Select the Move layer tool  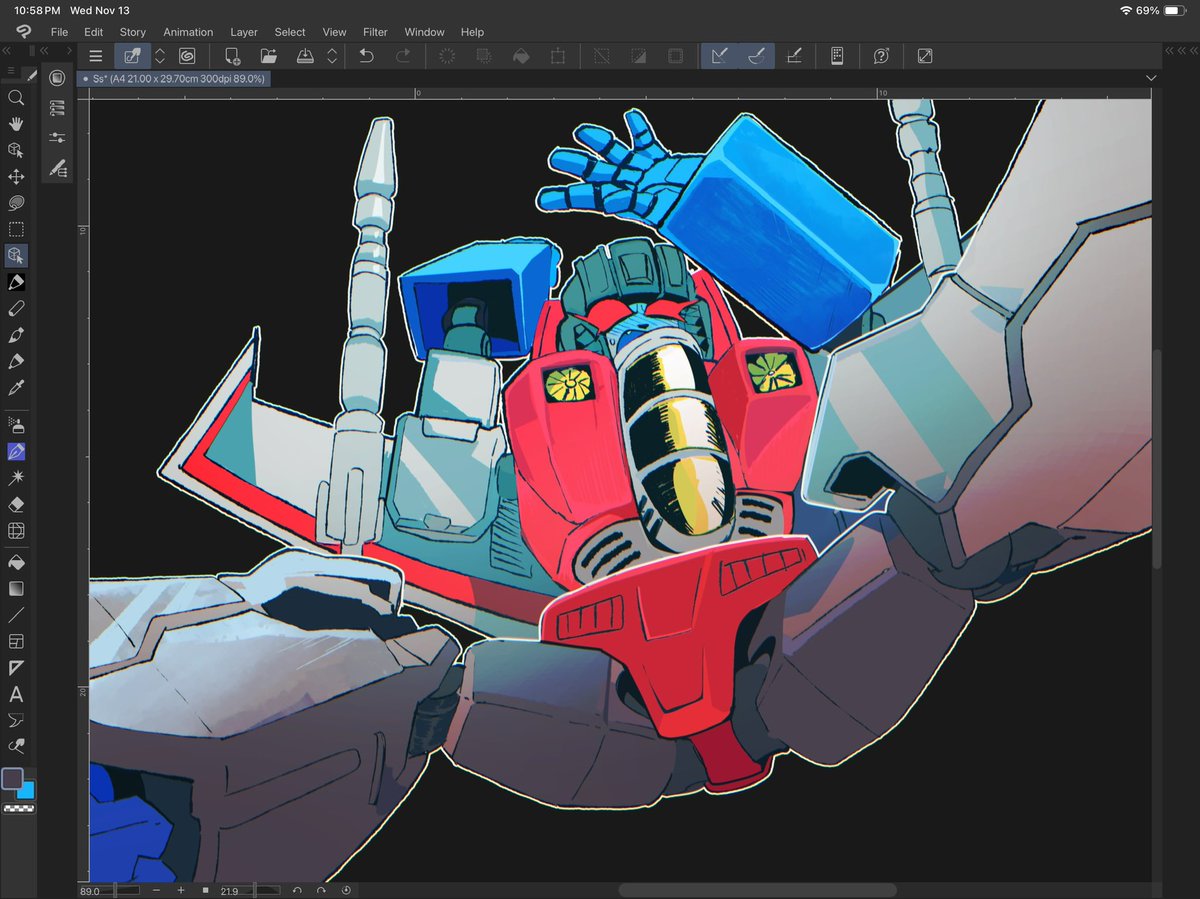16,177
